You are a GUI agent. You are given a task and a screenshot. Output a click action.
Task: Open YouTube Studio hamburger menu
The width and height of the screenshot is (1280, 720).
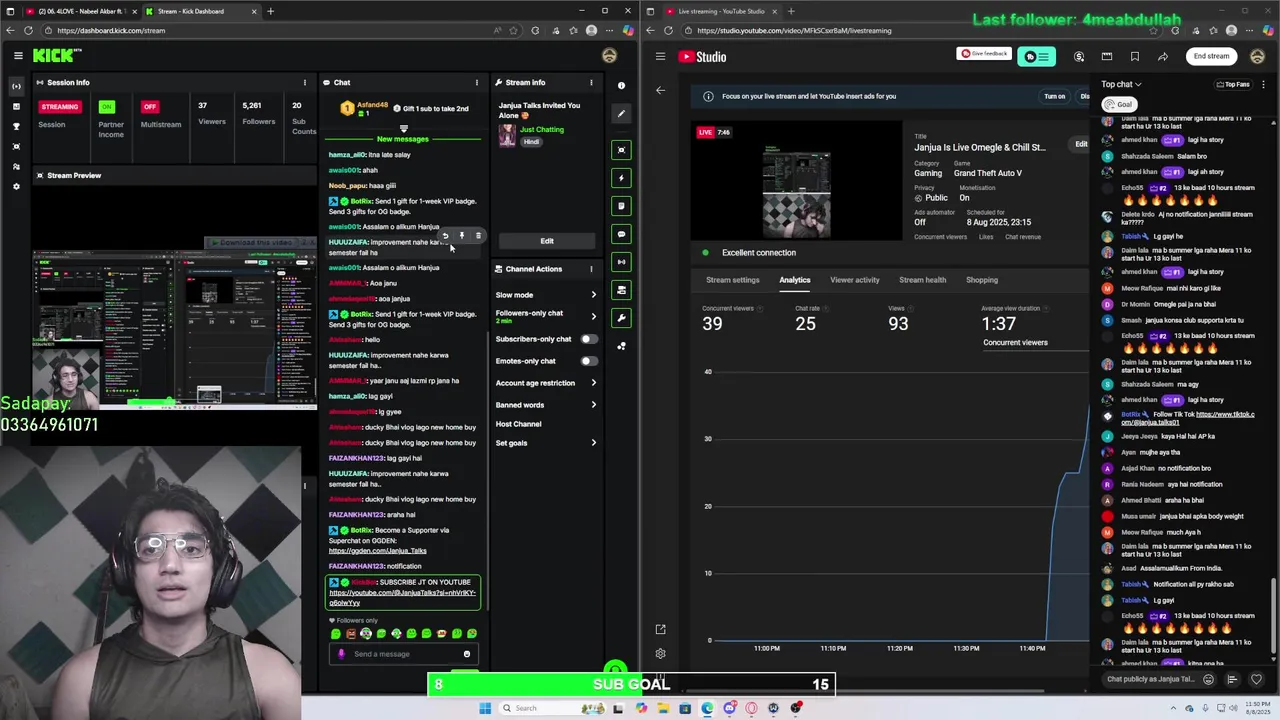pyautogui.click(x=660, y=56)
